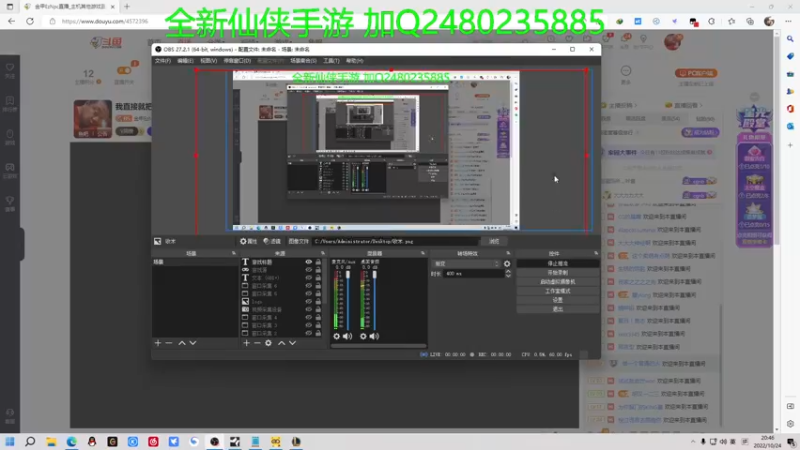
Task: Pop out the Scenes dock
Action: coord(234,253)
